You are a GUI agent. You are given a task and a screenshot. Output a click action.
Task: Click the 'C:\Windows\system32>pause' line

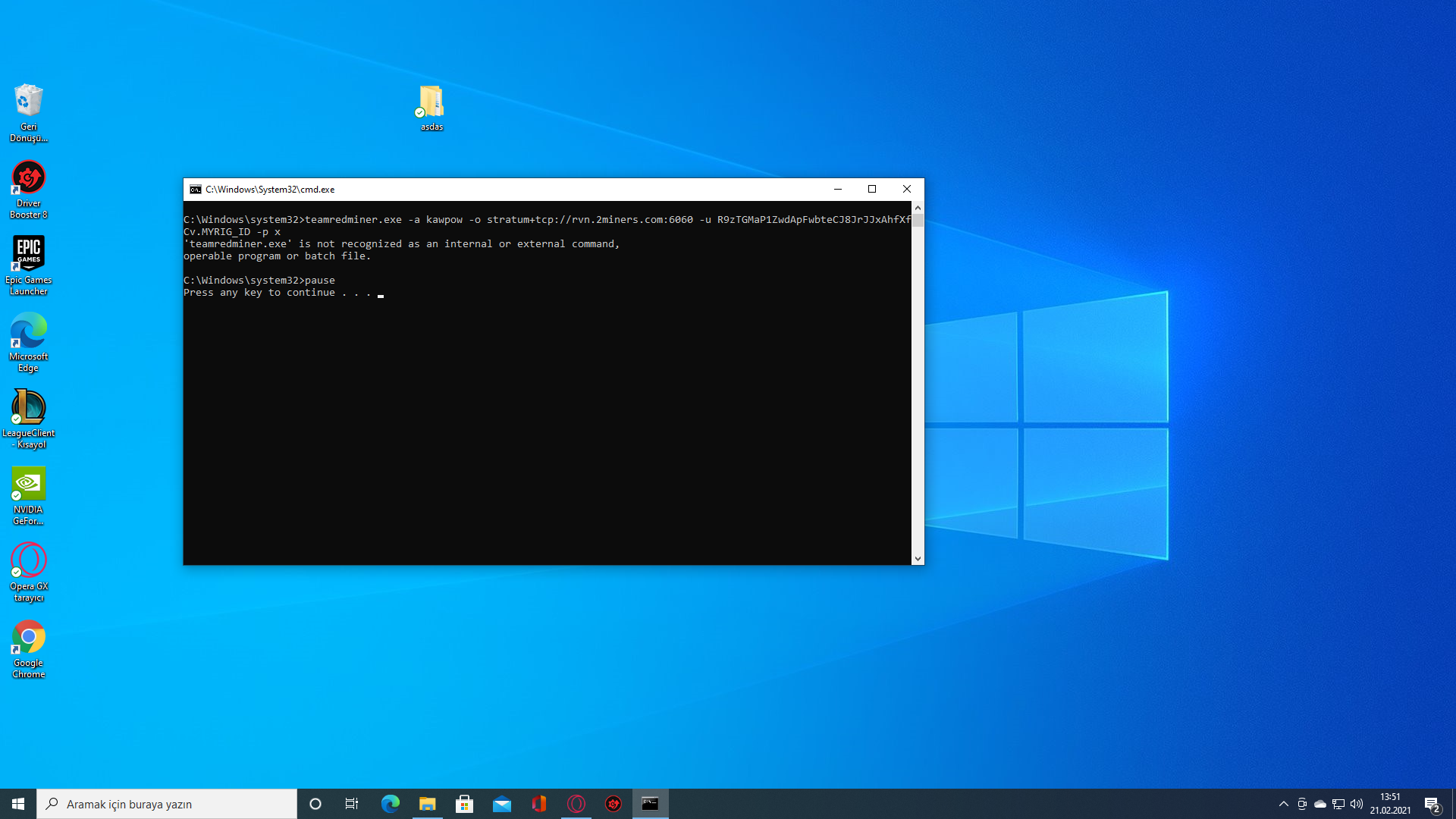(x=259, y=281)
